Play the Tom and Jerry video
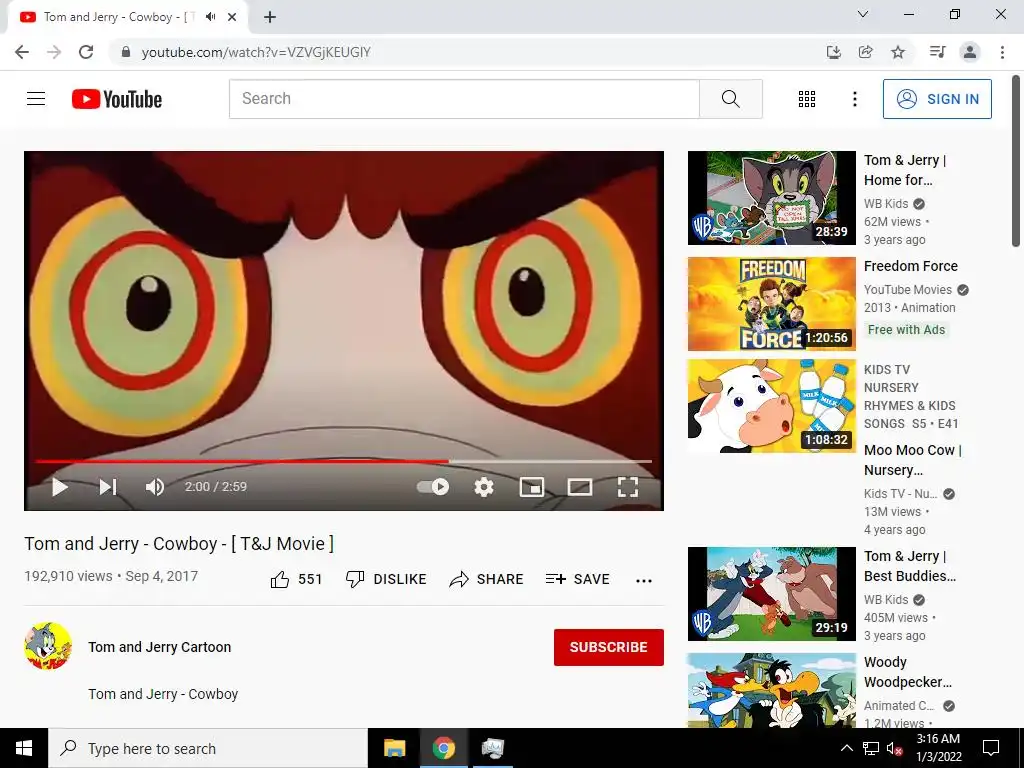 pyautogui.click(x=59, y=487)
